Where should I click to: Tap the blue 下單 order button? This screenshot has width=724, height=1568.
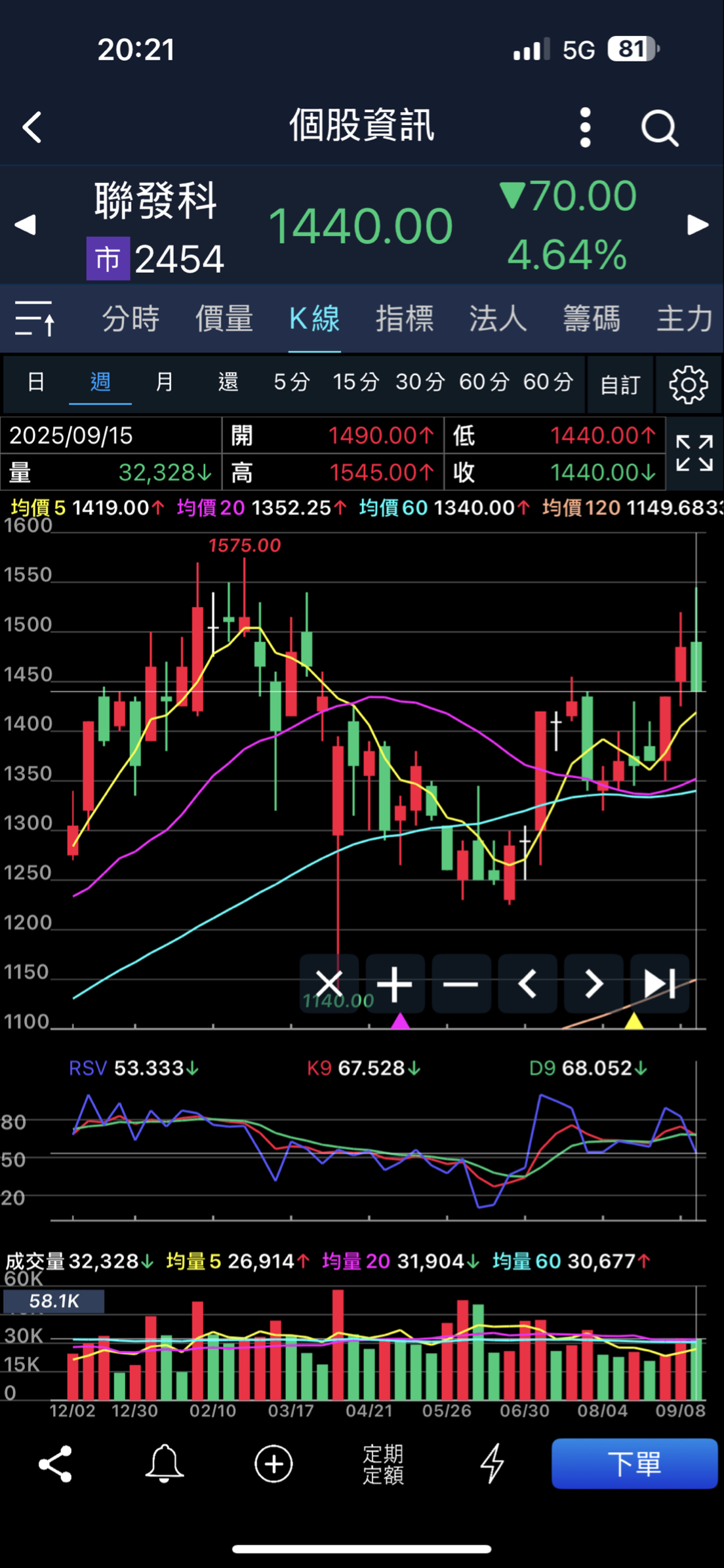[634, 1464]
